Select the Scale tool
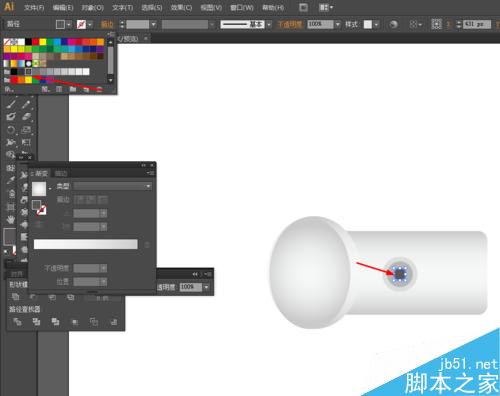The height and width of the screenshot is (396, 500). click(x=26, y=129)
